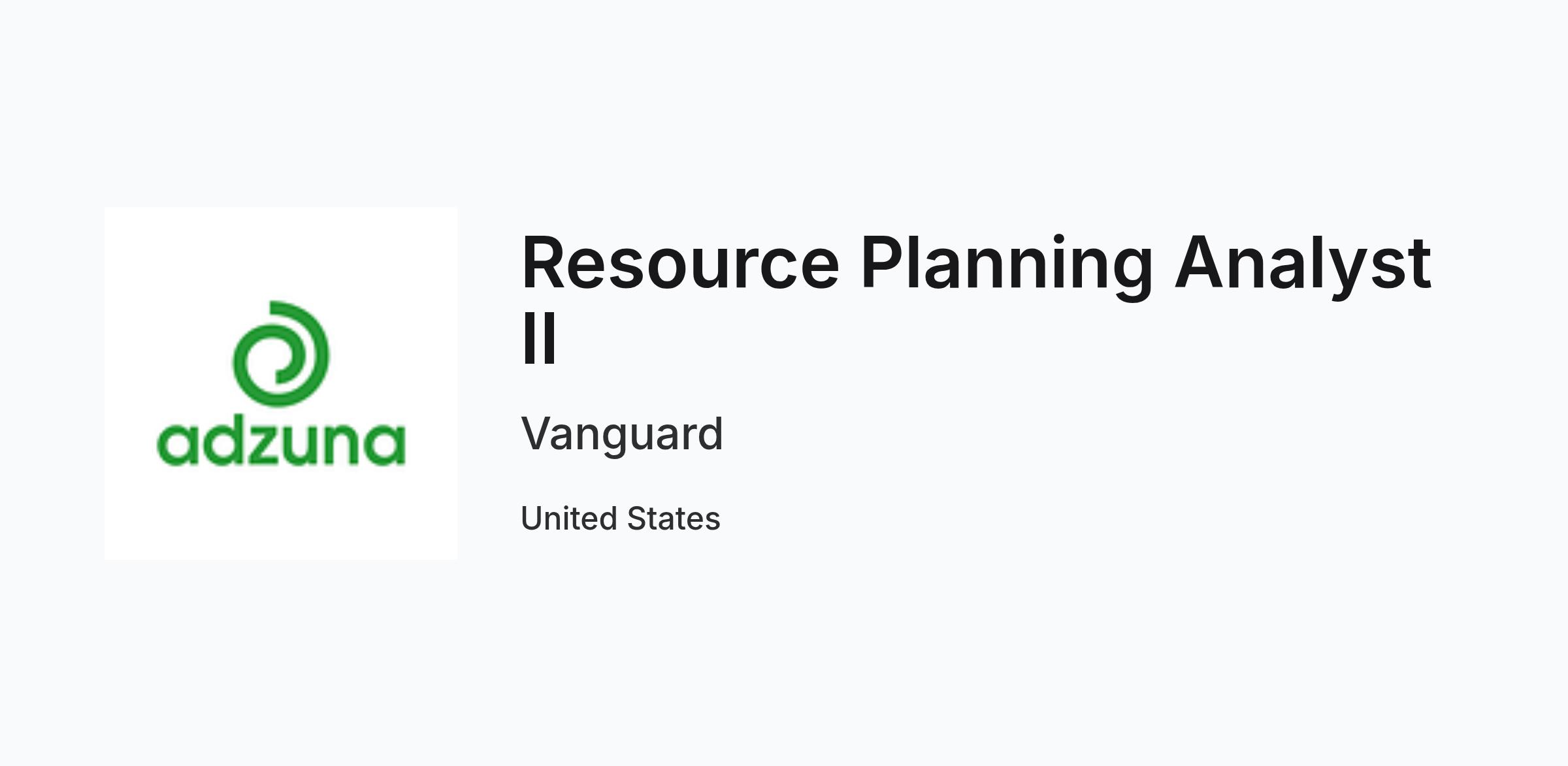Click the green Adzuna swirl icon
The image size is (1568, 766).
tap(282, 353)
